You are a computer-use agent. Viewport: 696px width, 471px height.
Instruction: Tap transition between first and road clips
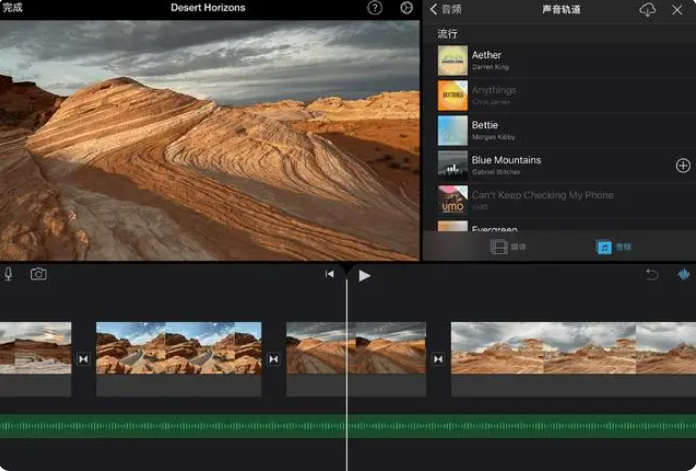tap(83, 359)
